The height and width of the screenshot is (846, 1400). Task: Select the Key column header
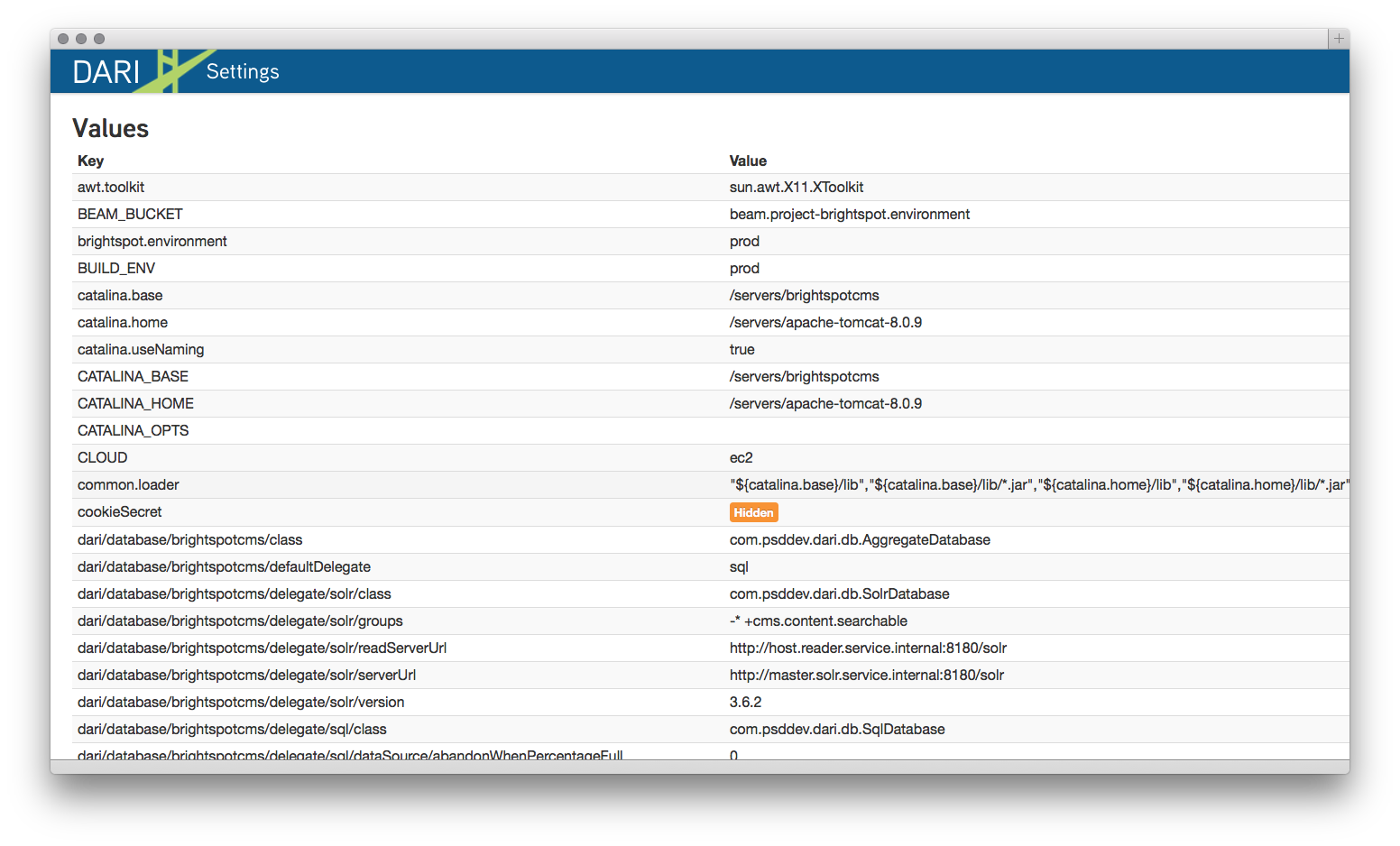[x=90, y=161]
